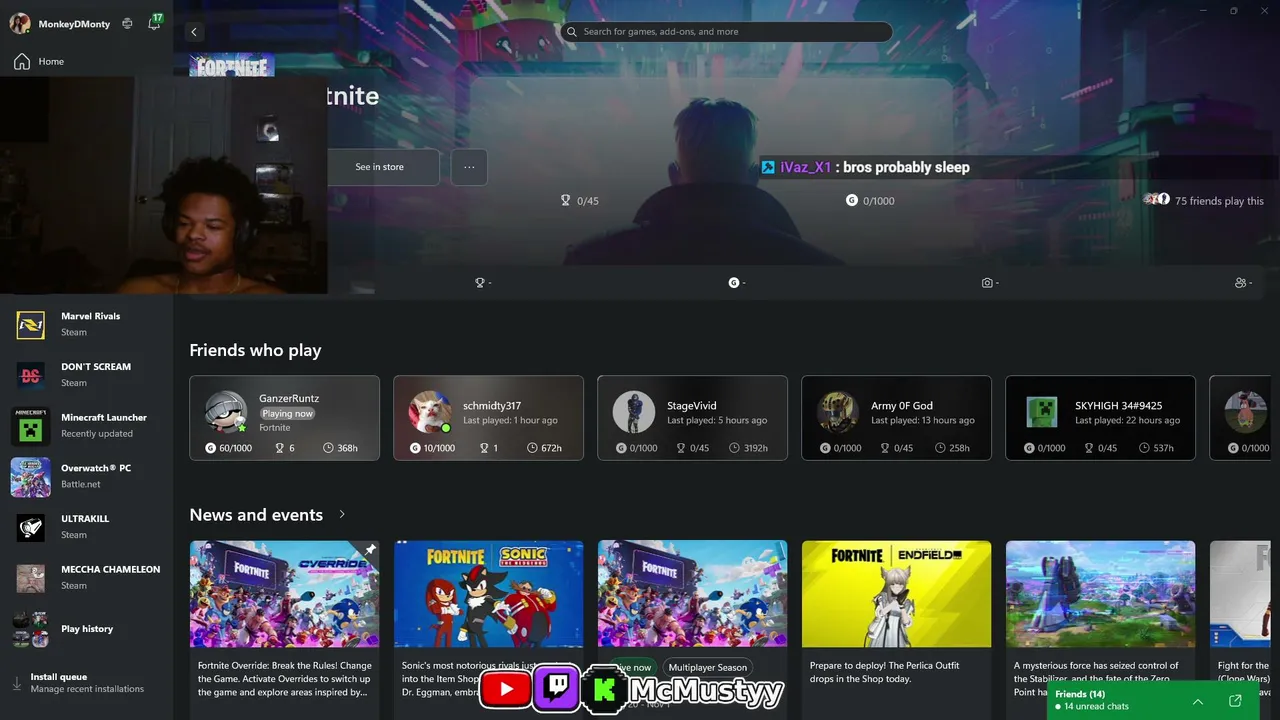This screenshot has height=720, width=1280.
Task: Click the Friends (14) unread chats label
Action: click(x=1092, y=700)
